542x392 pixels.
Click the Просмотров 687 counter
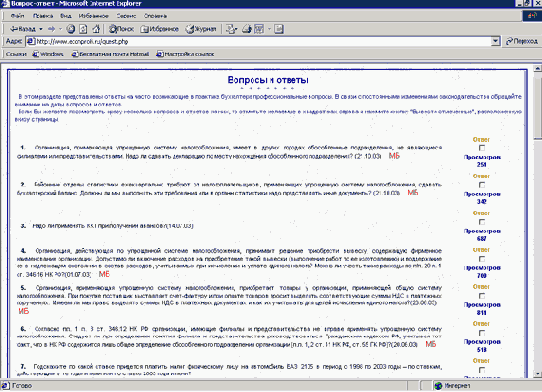(x=482, y=235)
